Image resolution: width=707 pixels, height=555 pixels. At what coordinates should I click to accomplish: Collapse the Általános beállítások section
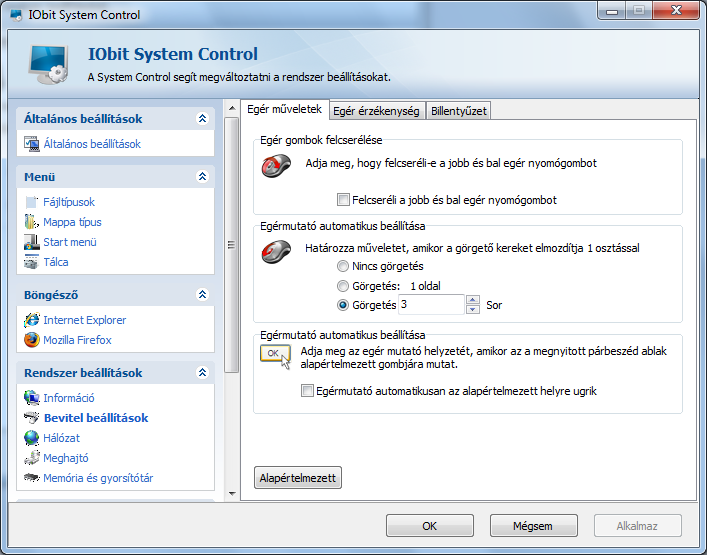[x=202, y=119]
